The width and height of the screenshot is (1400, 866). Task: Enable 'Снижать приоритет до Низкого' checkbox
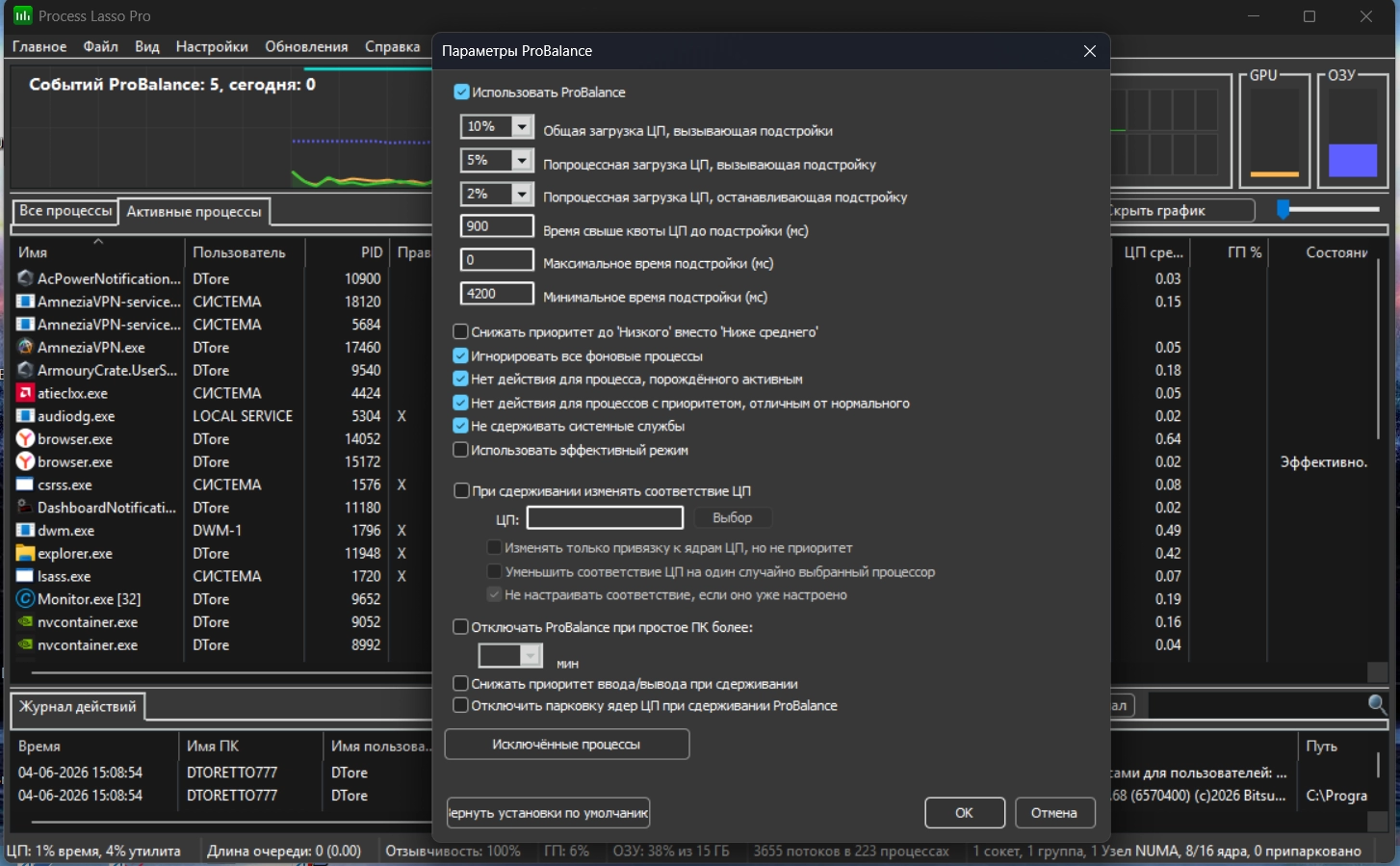point(461,332)
